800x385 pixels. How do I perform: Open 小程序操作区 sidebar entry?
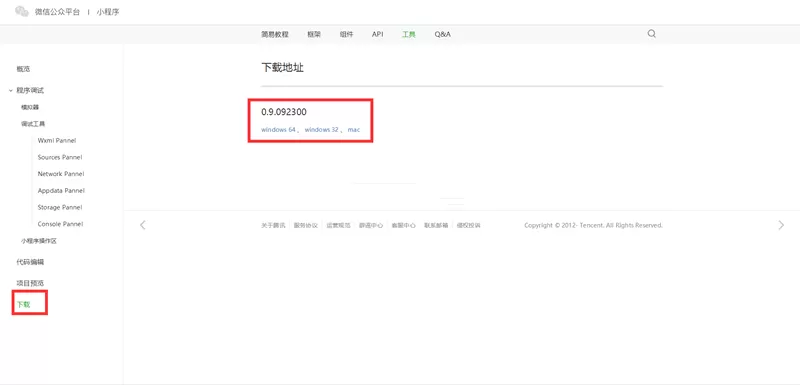pyautogui.click(x=39, y=241)
